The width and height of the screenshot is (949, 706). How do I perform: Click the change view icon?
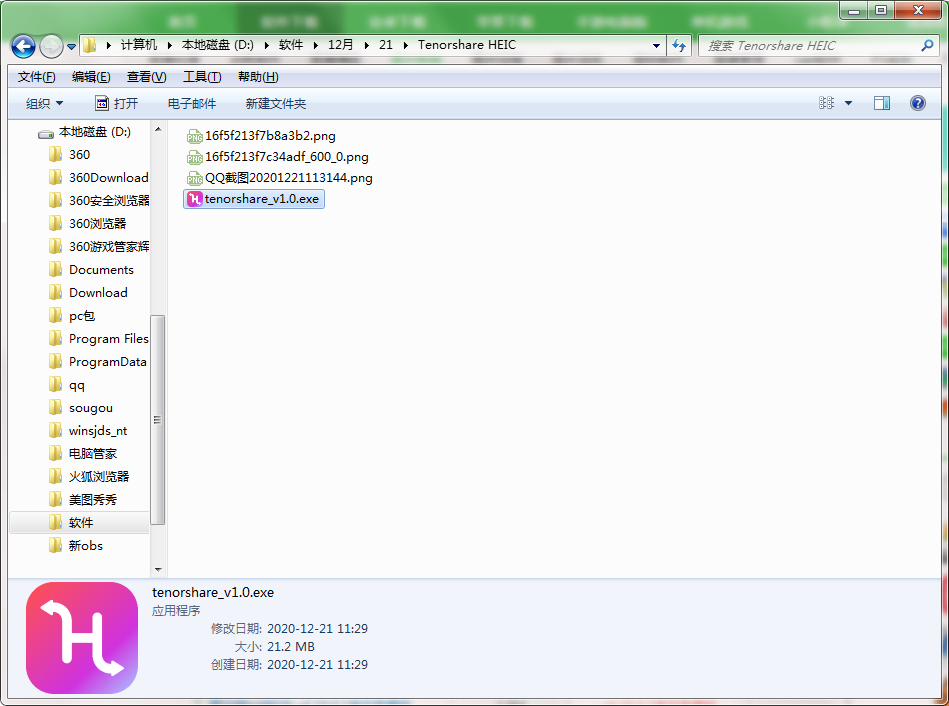click(826, 103)
